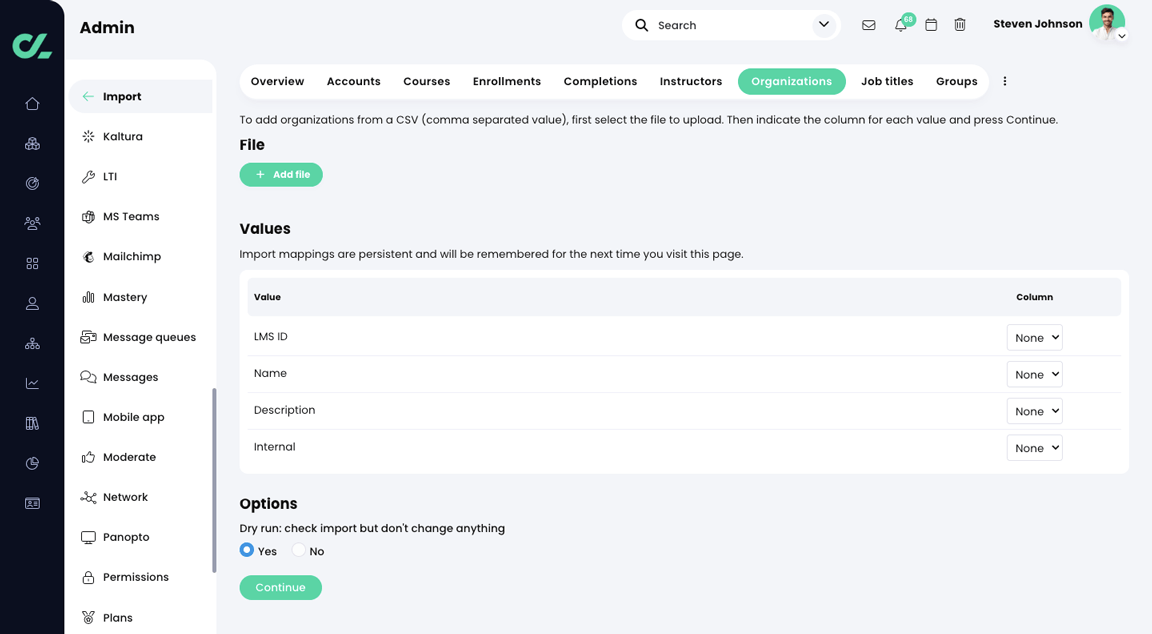
Task: Open the Enrollments tab
Action: click(507, 81)
